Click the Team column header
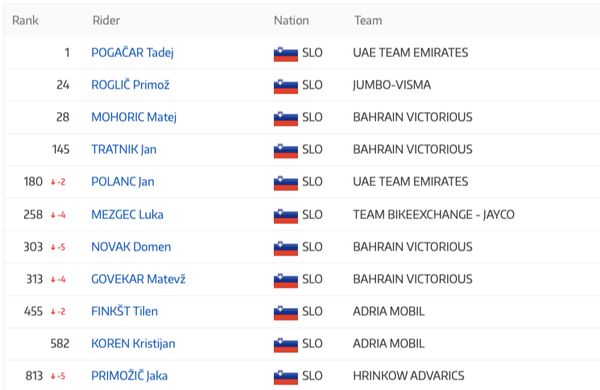Image resolution: width=600 pixels, height=390 pixels. (x=368, y=20)
